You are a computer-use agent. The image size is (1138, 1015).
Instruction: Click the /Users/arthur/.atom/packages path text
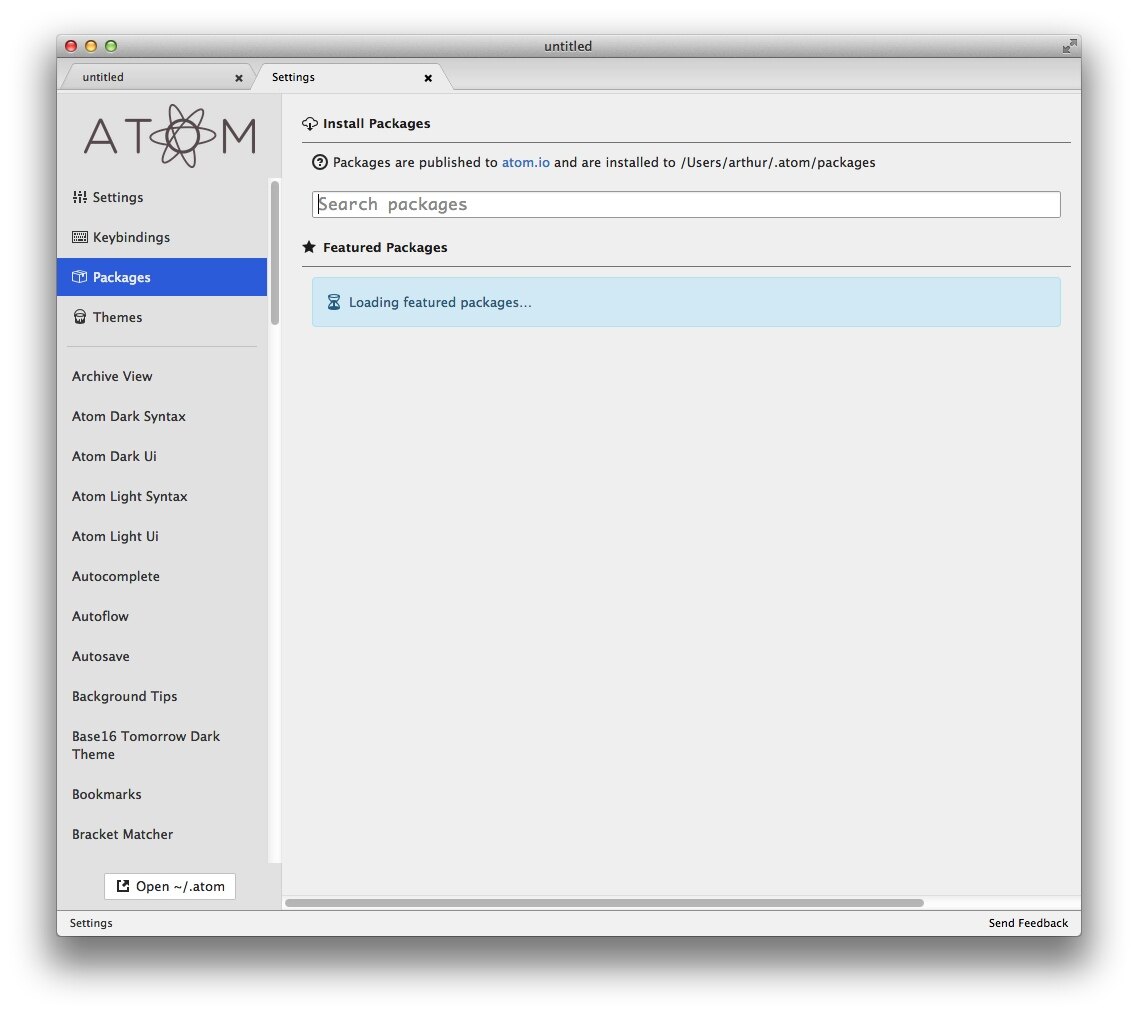click(x=778, y=163)
